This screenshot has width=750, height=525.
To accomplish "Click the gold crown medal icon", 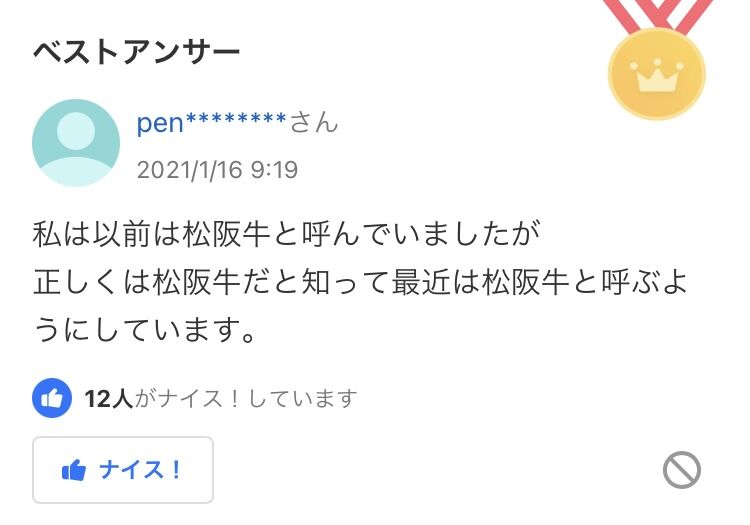I will click(657, 73).
